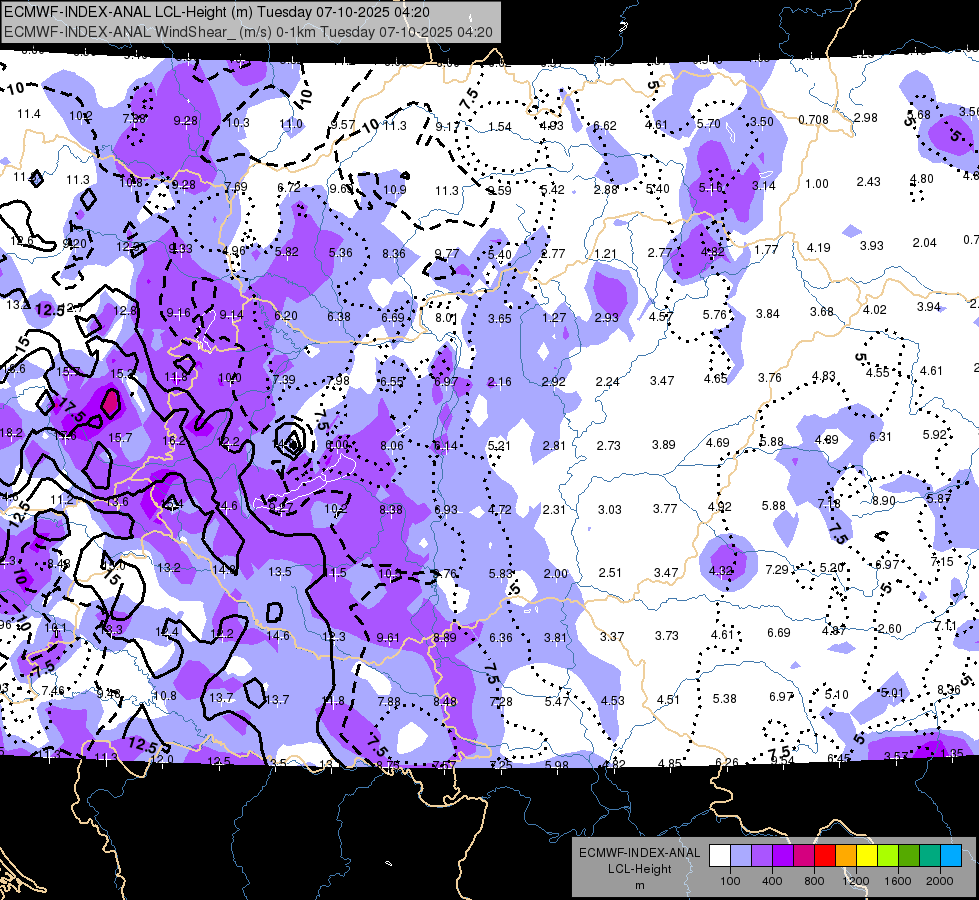Click the wind shear value 6.62
Screen dimensions: 979x900
[604, 126]
